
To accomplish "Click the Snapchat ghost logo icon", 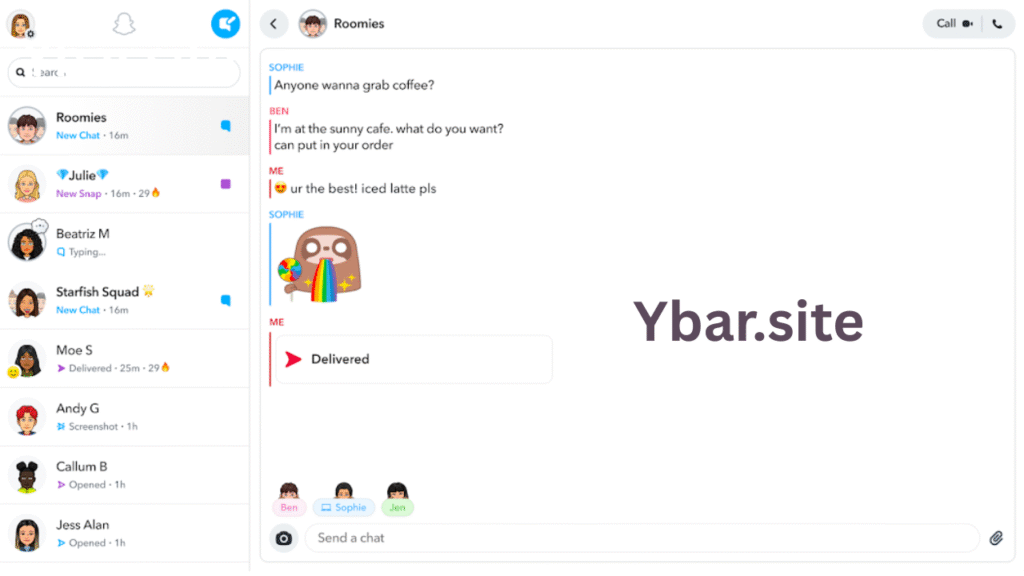I will click(123, 25).
